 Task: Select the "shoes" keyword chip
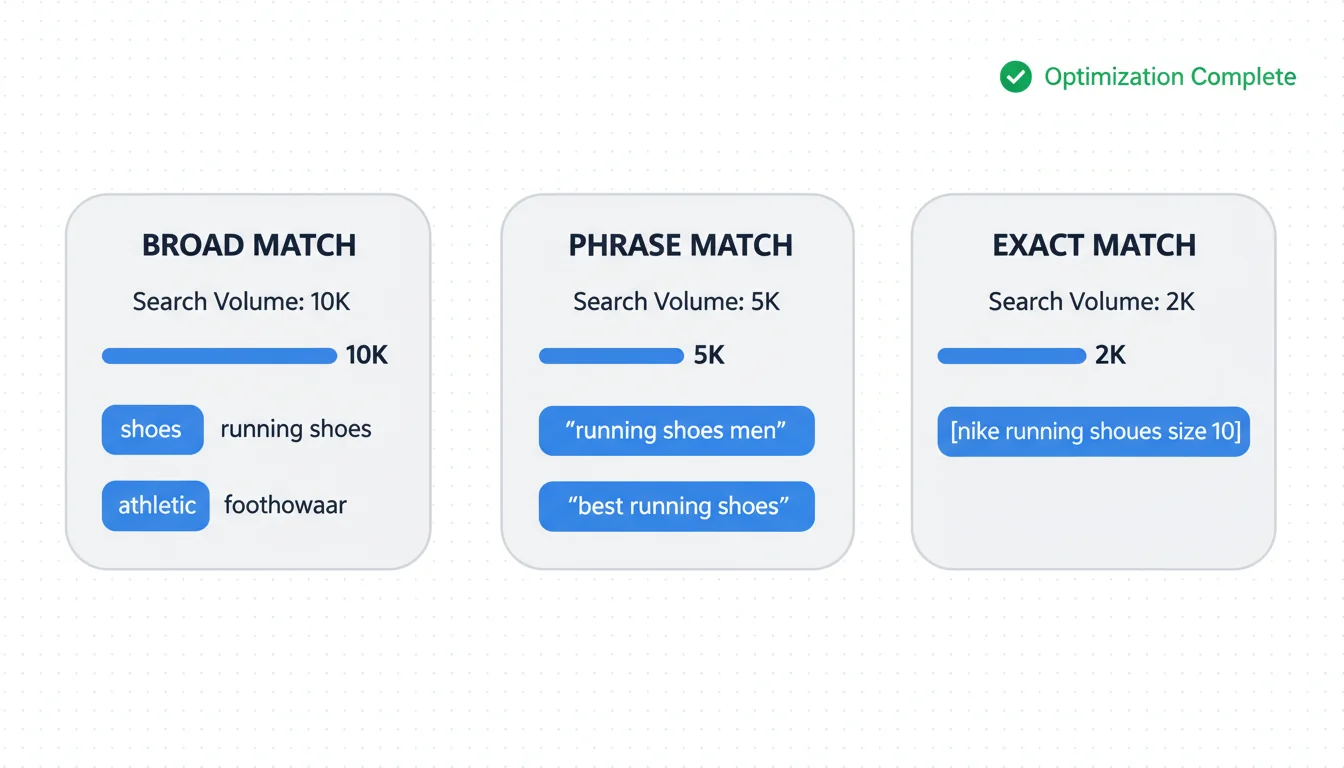152,430
